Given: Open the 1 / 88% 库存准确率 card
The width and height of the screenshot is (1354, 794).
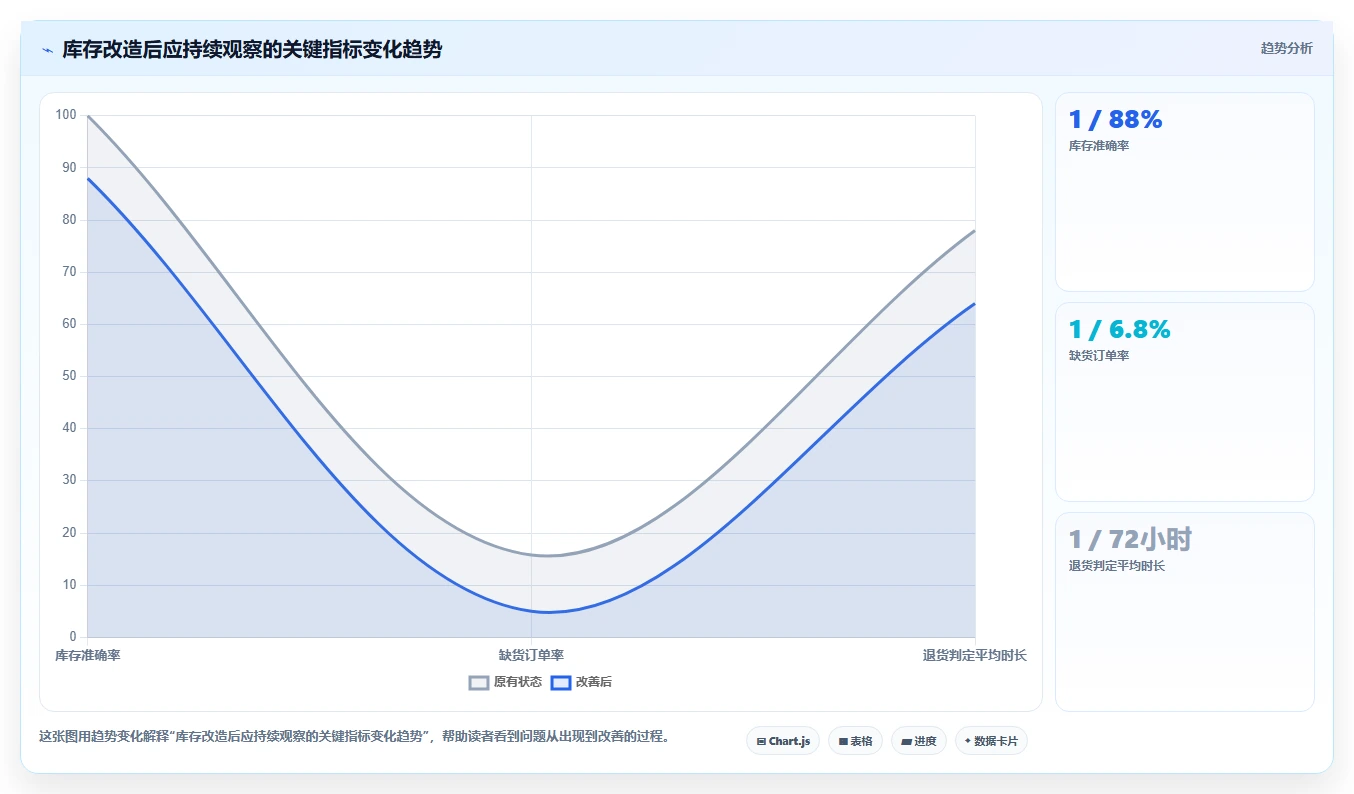Looking at the screenshot, I should coord(1184,192).
